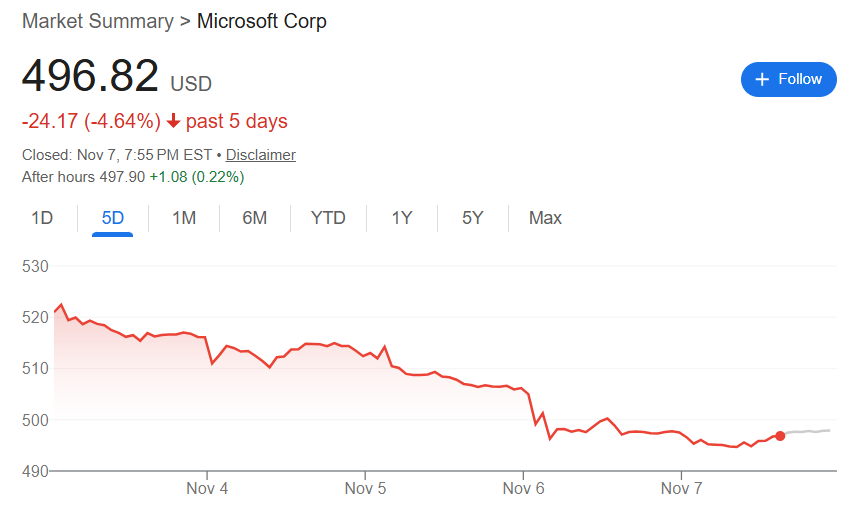866x507 pixels.
Task: Click the 496.82 price value
Action: coord(90,77)
